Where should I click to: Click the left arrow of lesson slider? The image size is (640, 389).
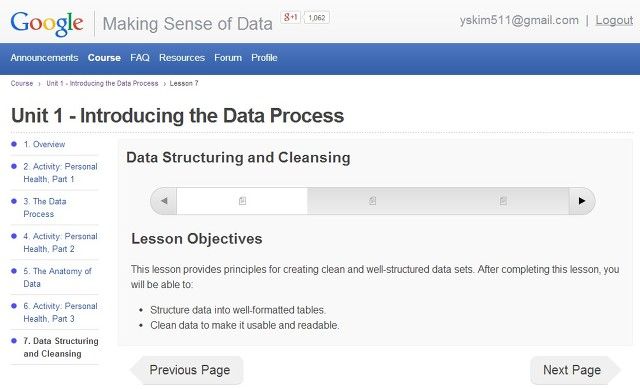point(164,201)
